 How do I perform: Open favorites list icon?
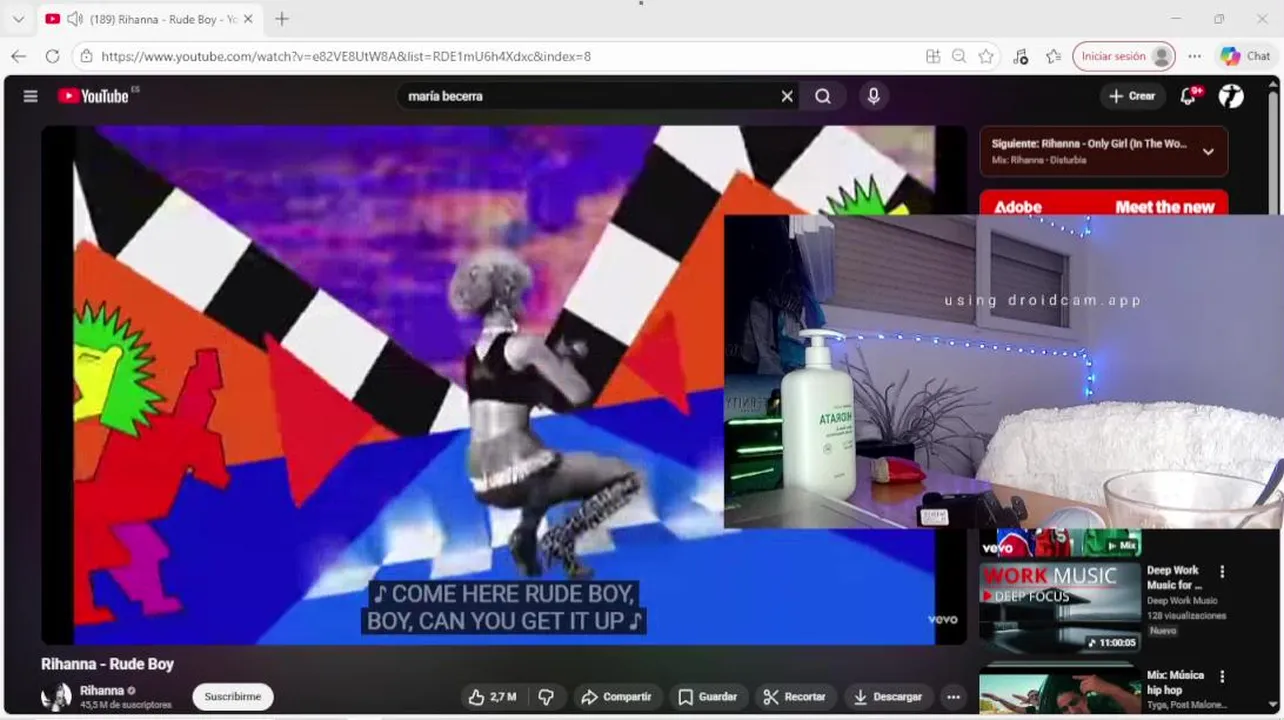point(1053,56)
